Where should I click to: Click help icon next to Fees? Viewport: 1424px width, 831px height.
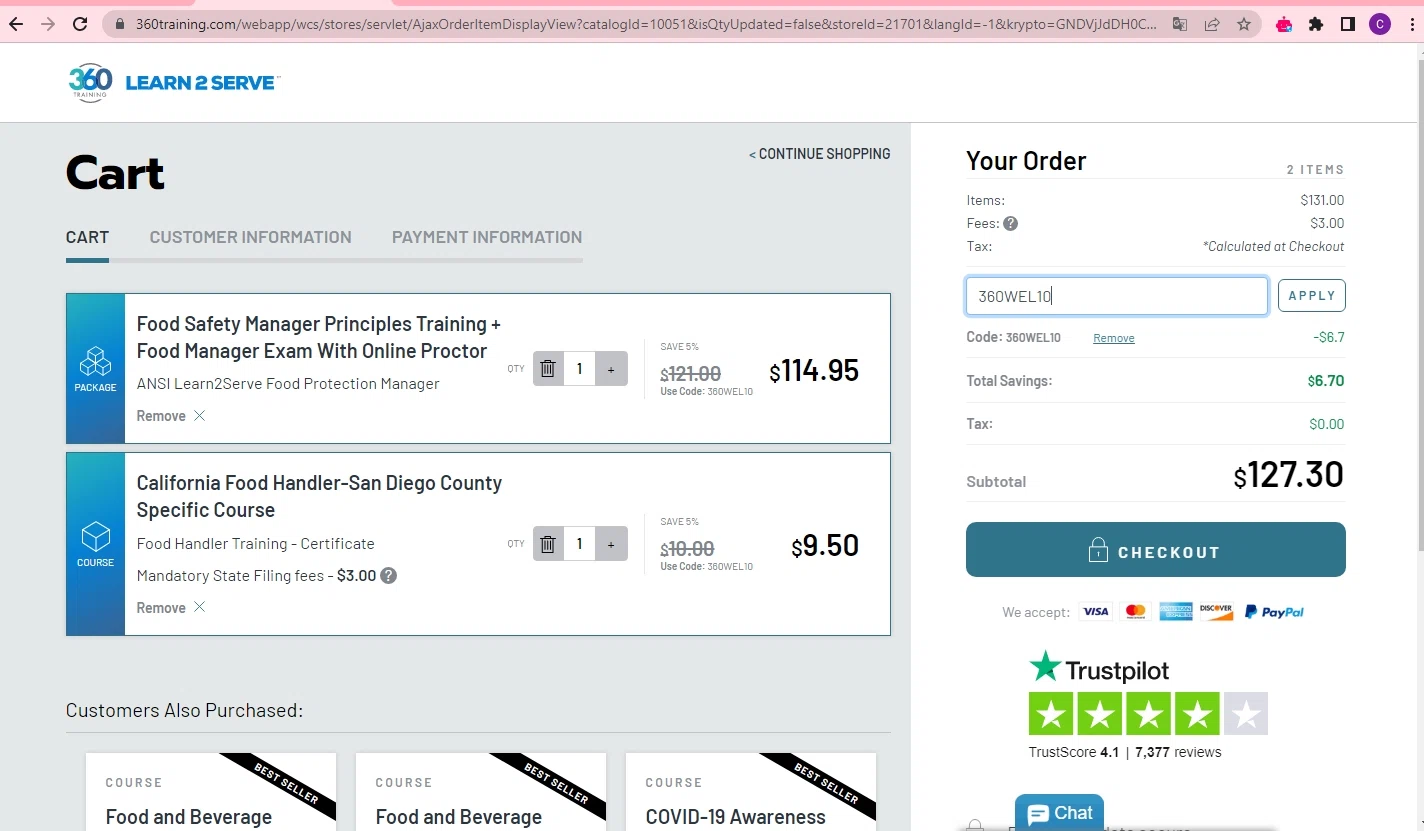pos(1010,224)
